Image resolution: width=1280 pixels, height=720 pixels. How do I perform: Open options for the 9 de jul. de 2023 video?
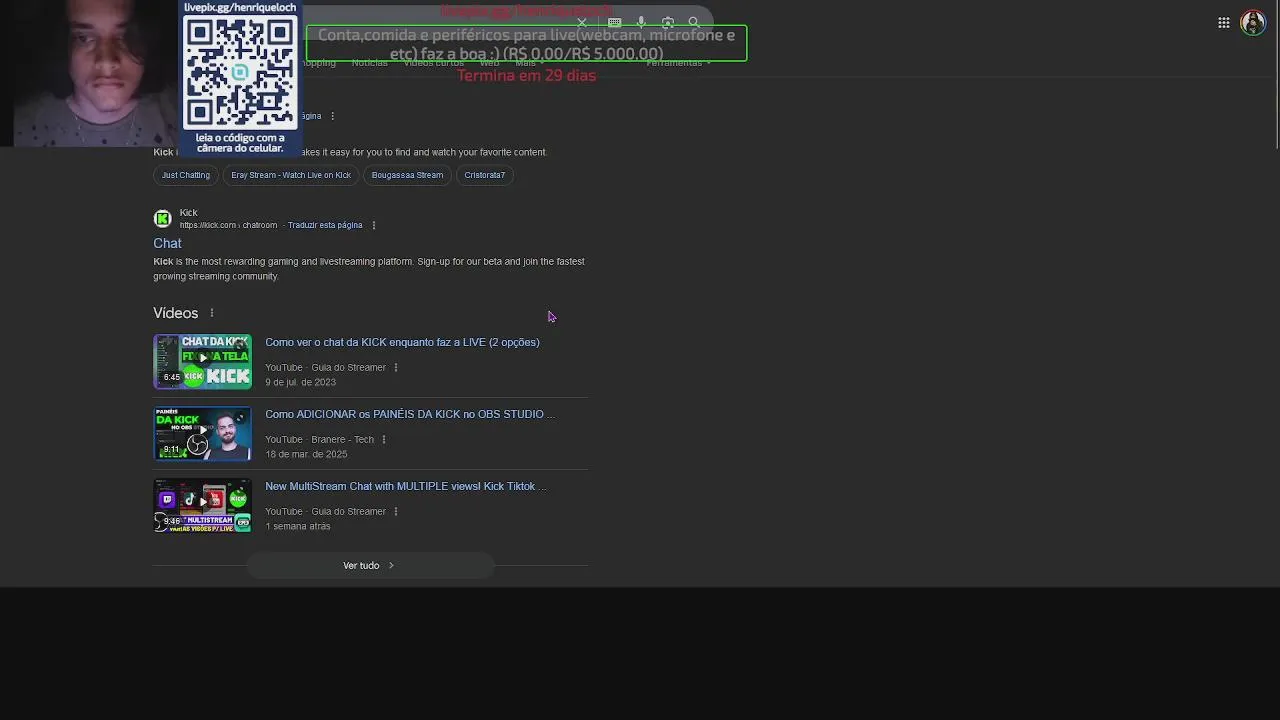[395, 367]
